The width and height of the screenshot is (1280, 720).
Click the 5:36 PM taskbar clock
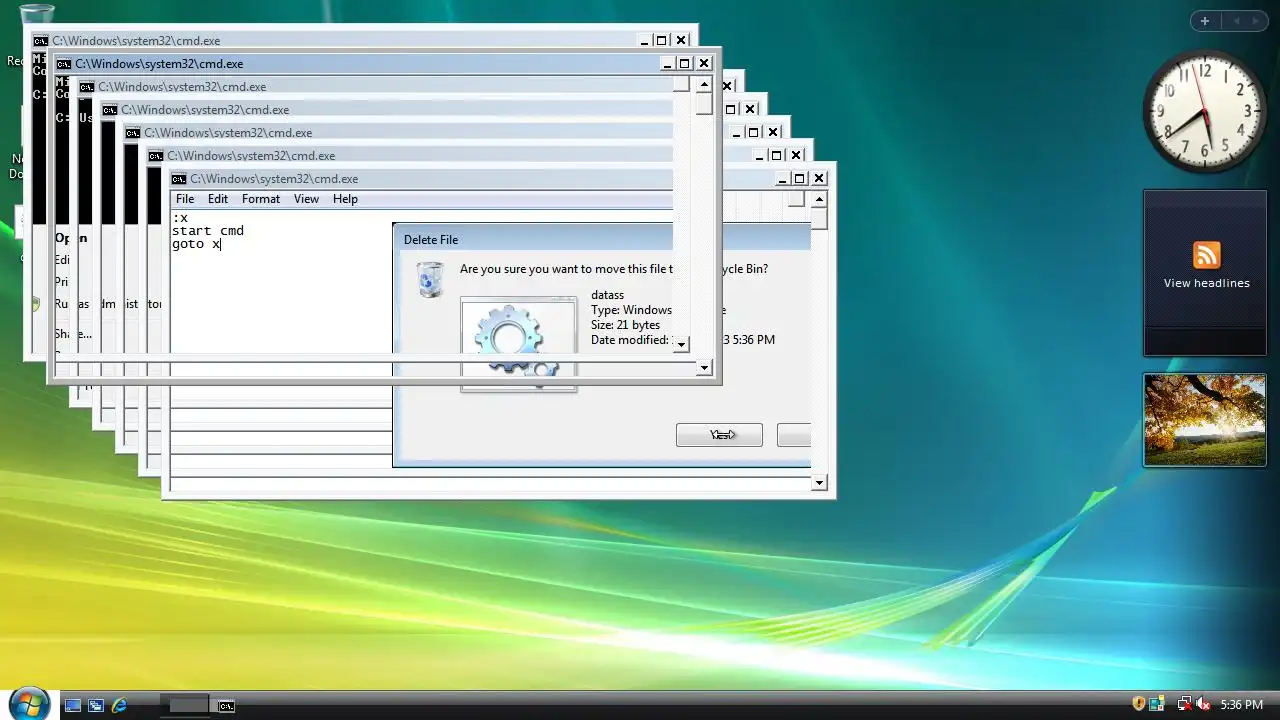tap(1242, 705)
